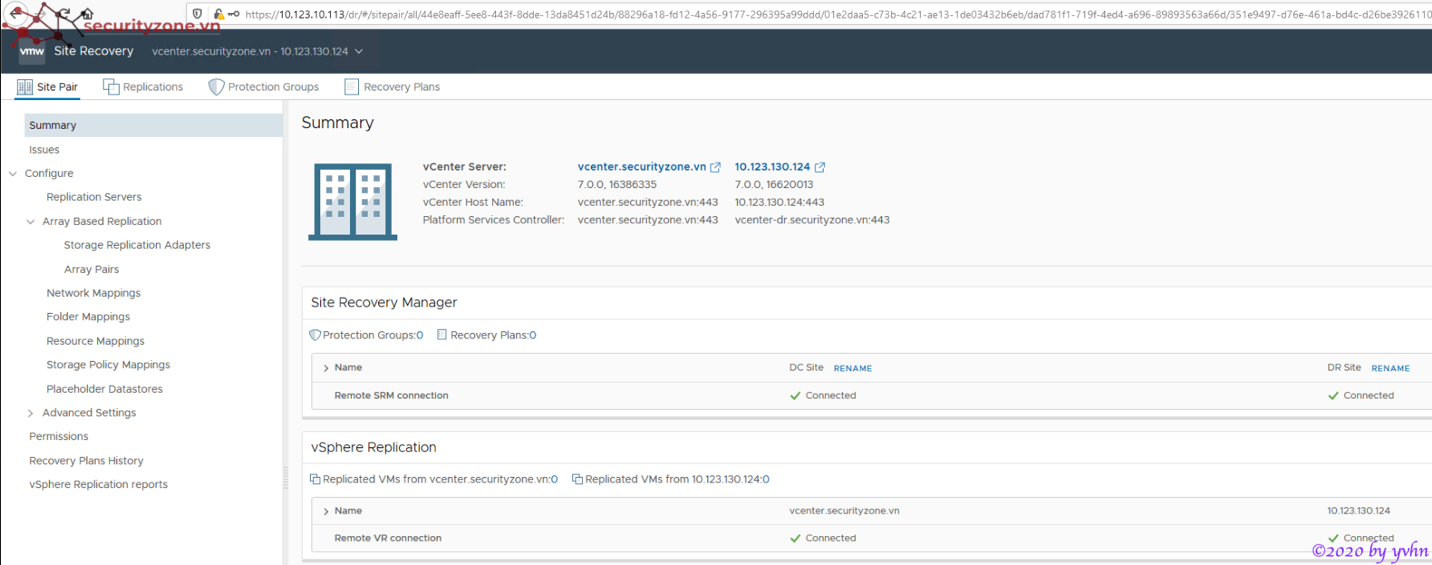Click the Replications tab icon
The height and width of the screenshot is (565, 1432).
coord(111,87)
